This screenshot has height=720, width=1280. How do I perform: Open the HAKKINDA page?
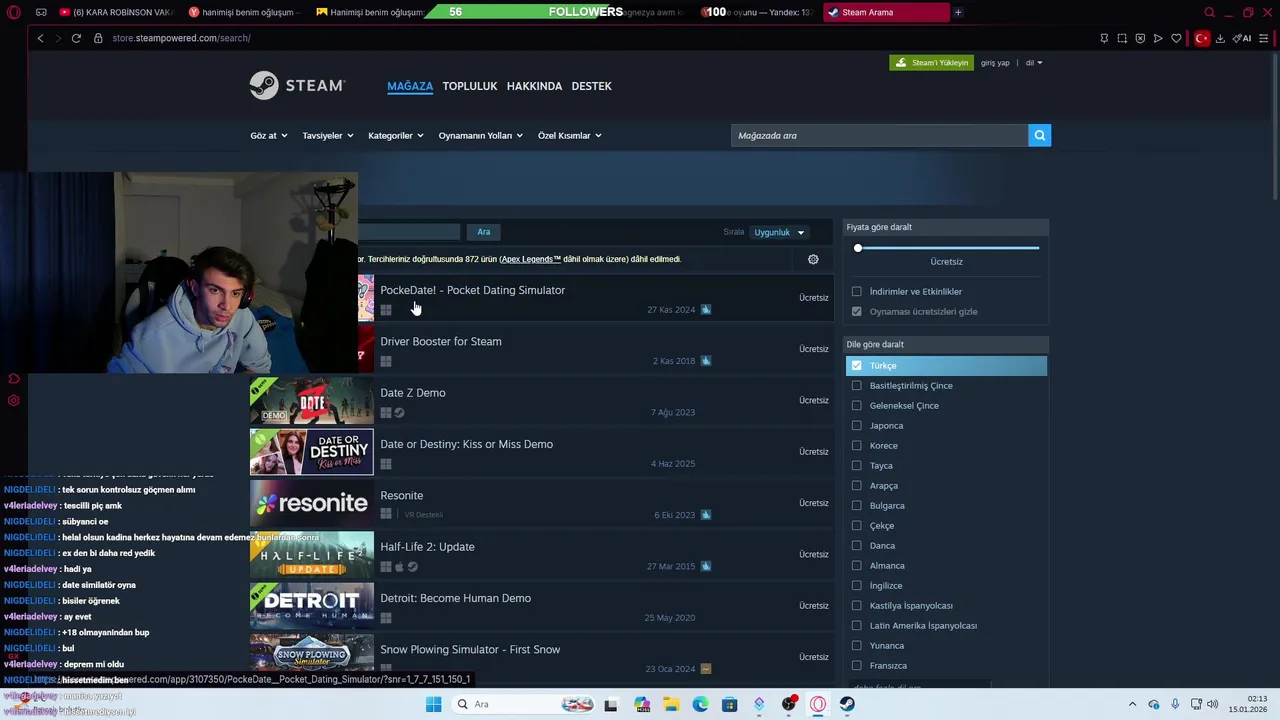point(534,86)
